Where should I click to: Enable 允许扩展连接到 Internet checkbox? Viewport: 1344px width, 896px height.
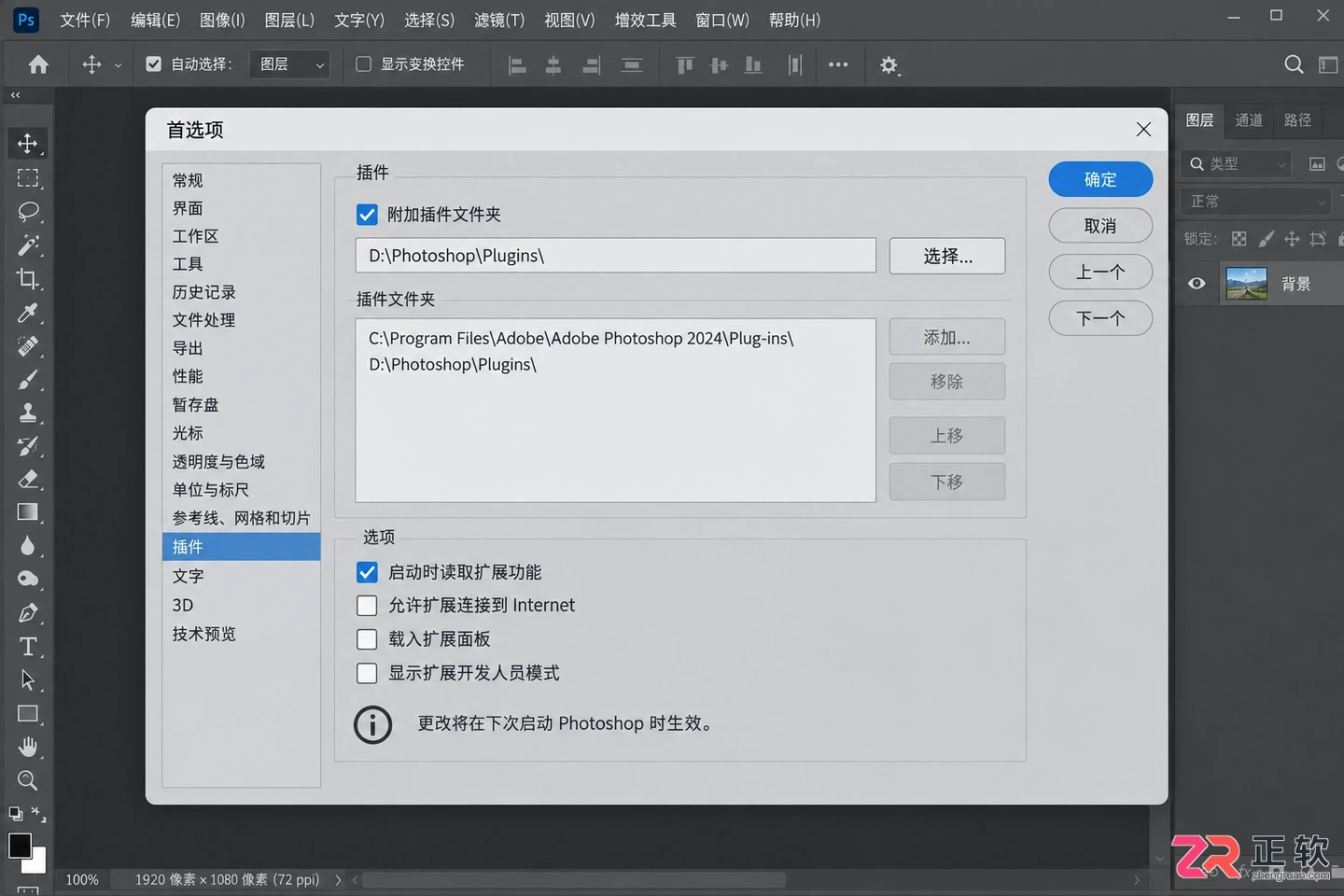point(367,606)
